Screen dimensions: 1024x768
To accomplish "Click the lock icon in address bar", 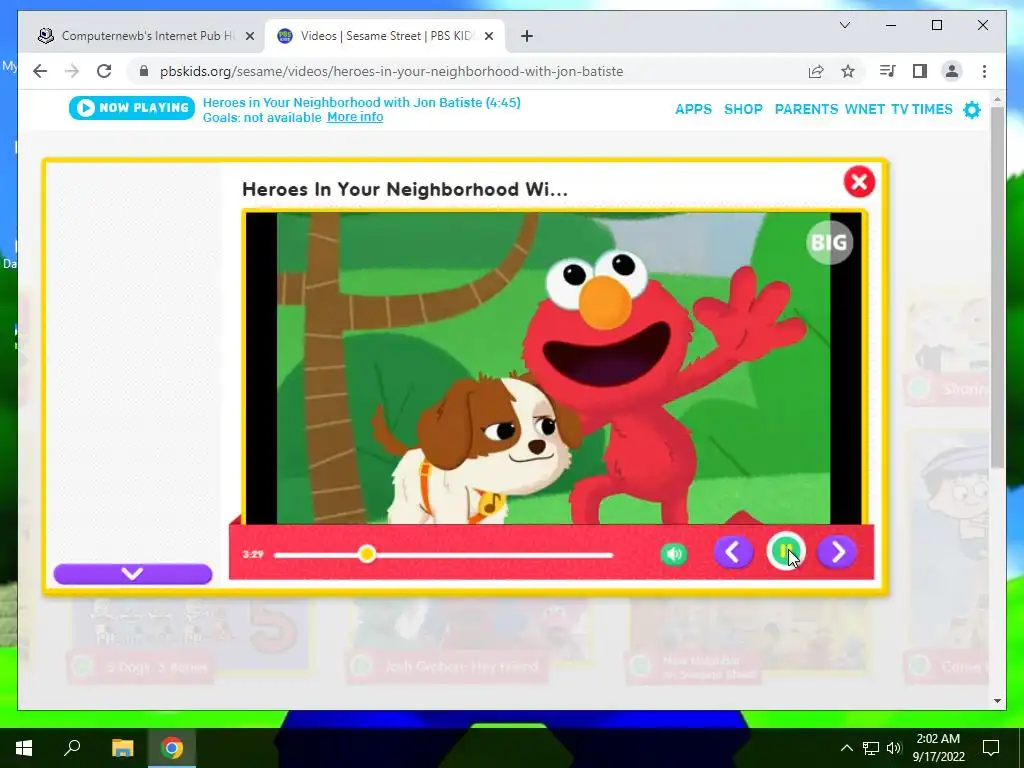I will tap(144, 71).
